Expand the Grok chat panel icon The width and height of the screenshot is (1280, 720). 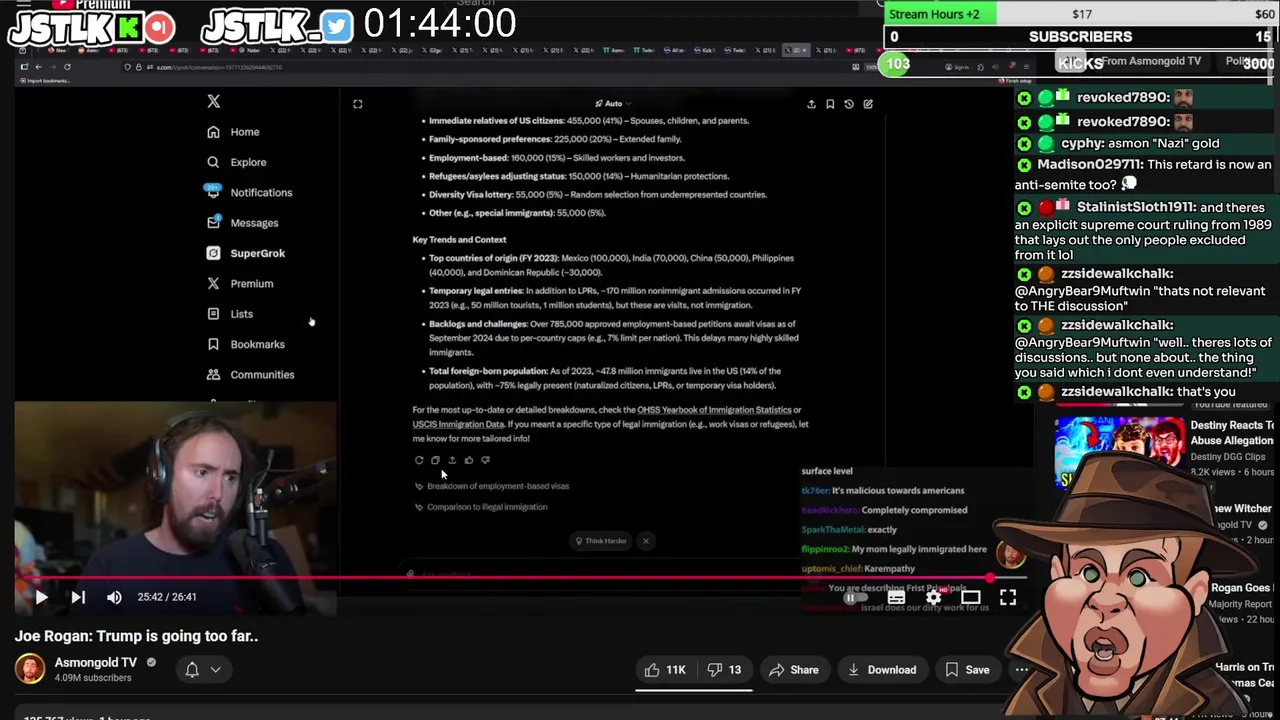coord(357,104)
